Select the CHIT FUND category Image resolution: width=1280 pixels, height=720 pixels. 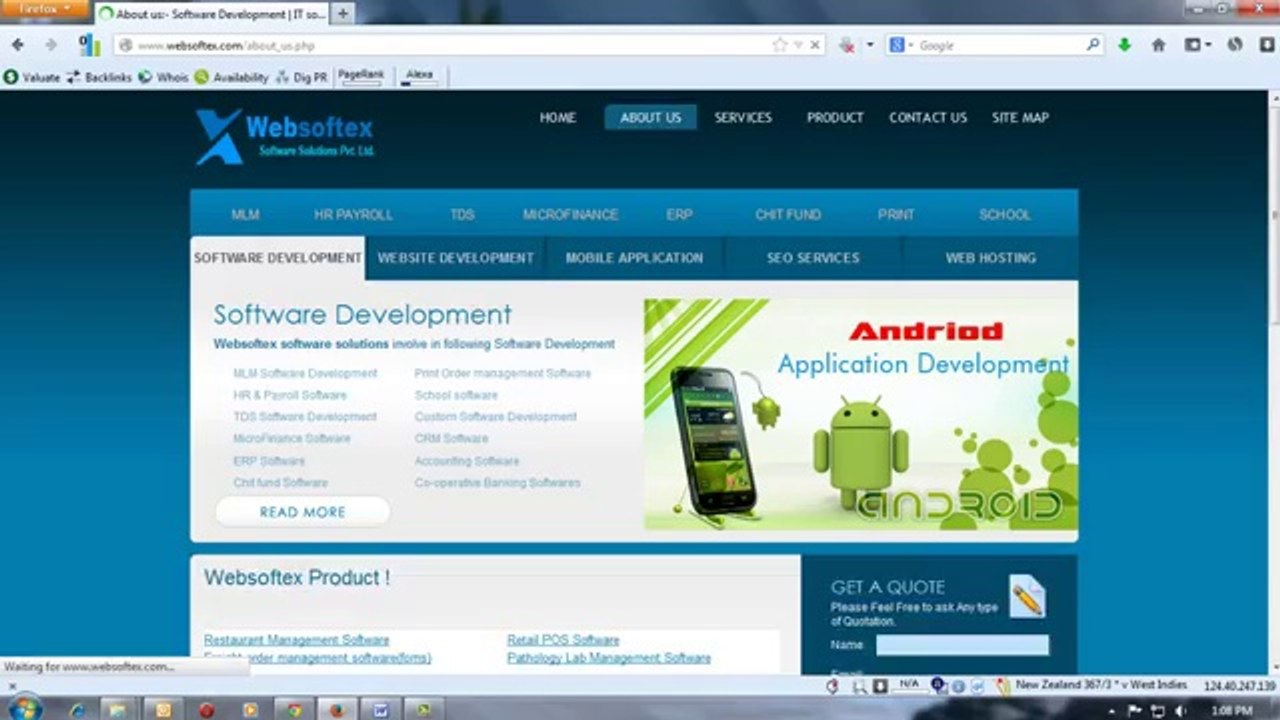(x=788, y=214)
